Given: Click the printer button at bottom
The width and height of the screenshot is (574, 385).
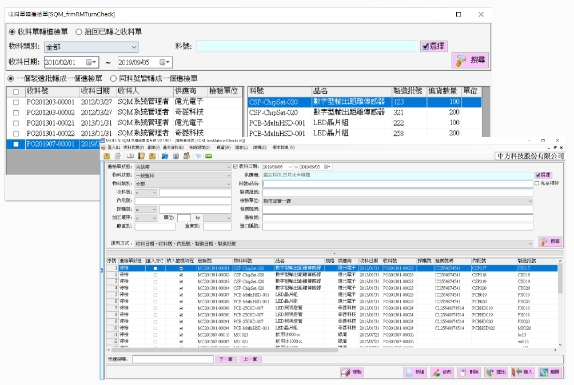Looking at the screenshot, I should click(351, 372).
